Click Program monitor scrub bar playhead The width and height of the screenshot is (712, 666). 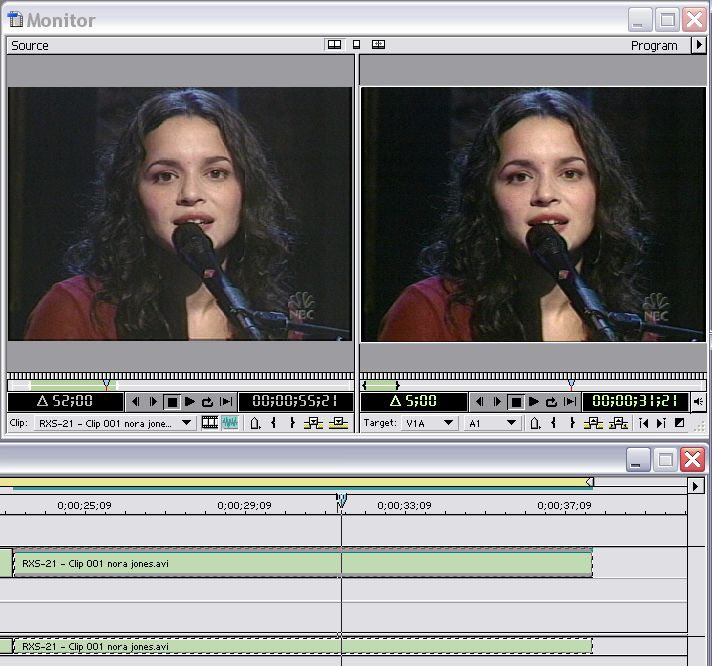click(571, 385)
